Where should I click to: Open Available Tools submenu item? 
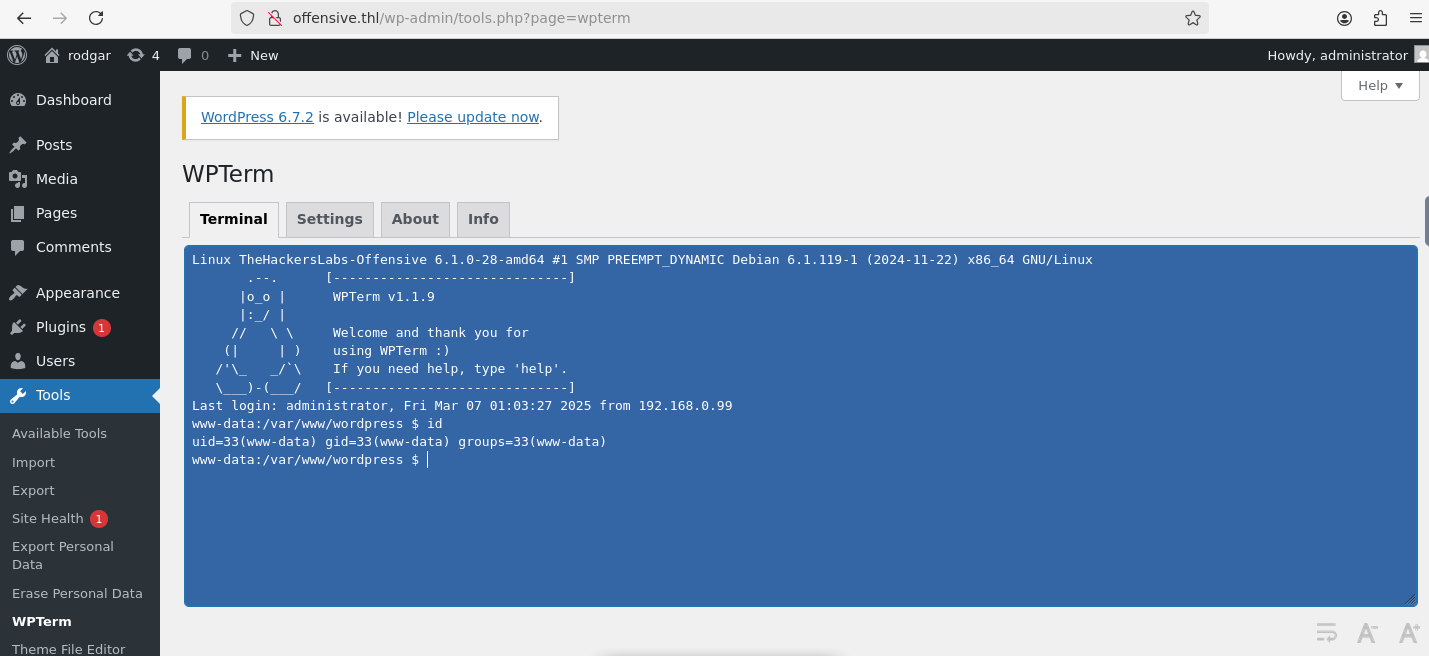(x=59, y=433)
